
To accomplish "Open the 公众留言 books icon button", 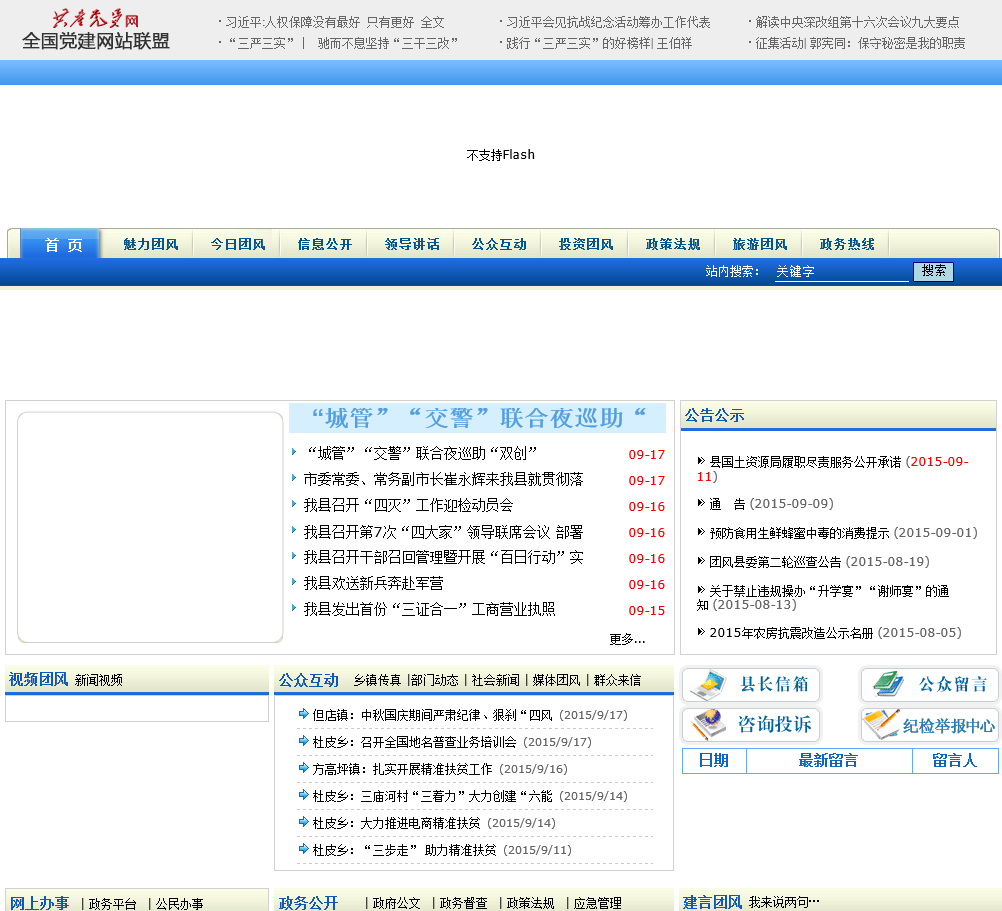I will 929,685.
